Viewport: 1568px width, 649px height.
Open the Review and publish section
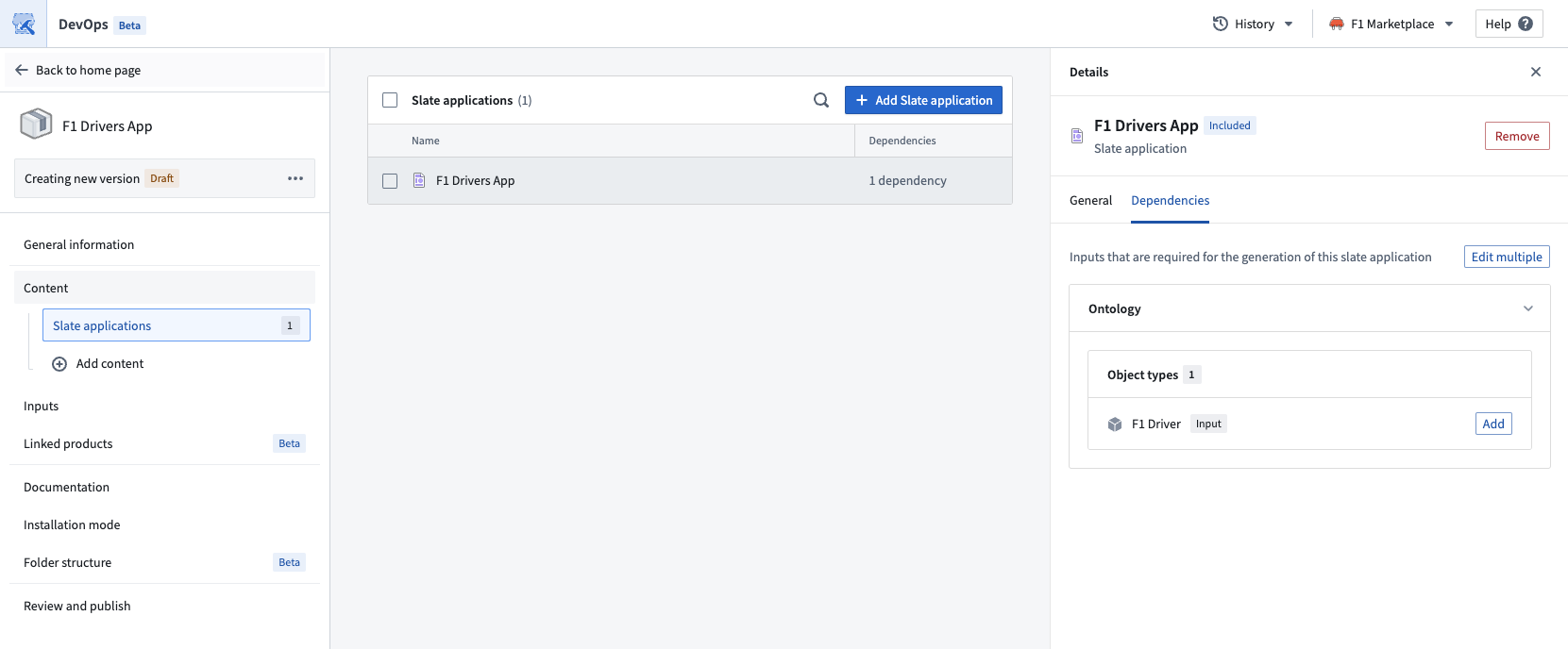tap(77, 606)
